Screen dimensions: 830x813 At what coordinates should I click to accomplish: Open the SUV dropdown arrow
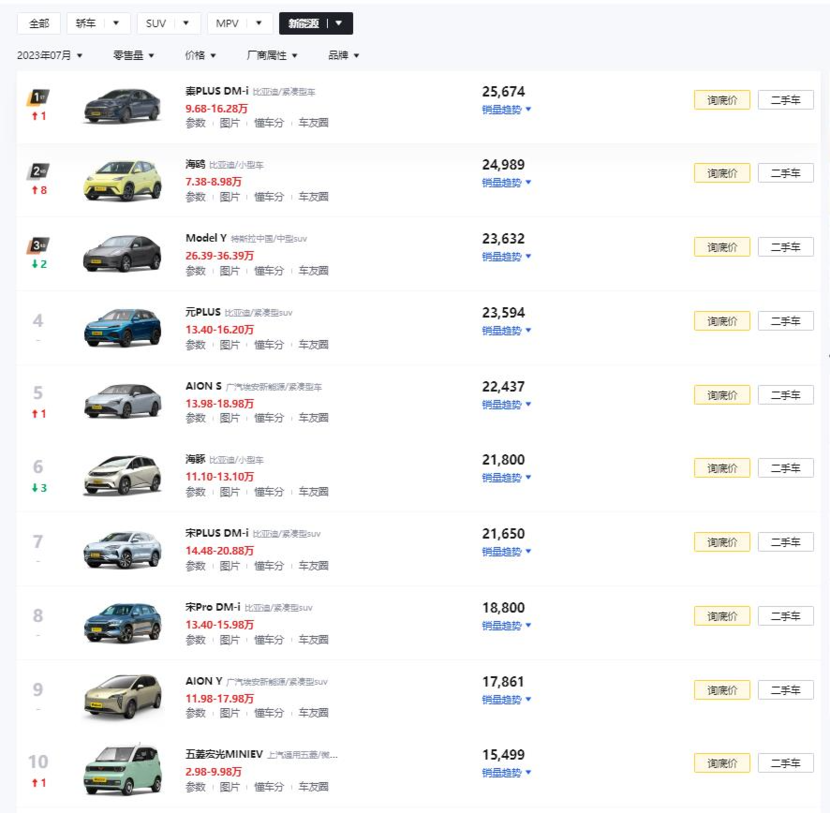tap(186, 23)
